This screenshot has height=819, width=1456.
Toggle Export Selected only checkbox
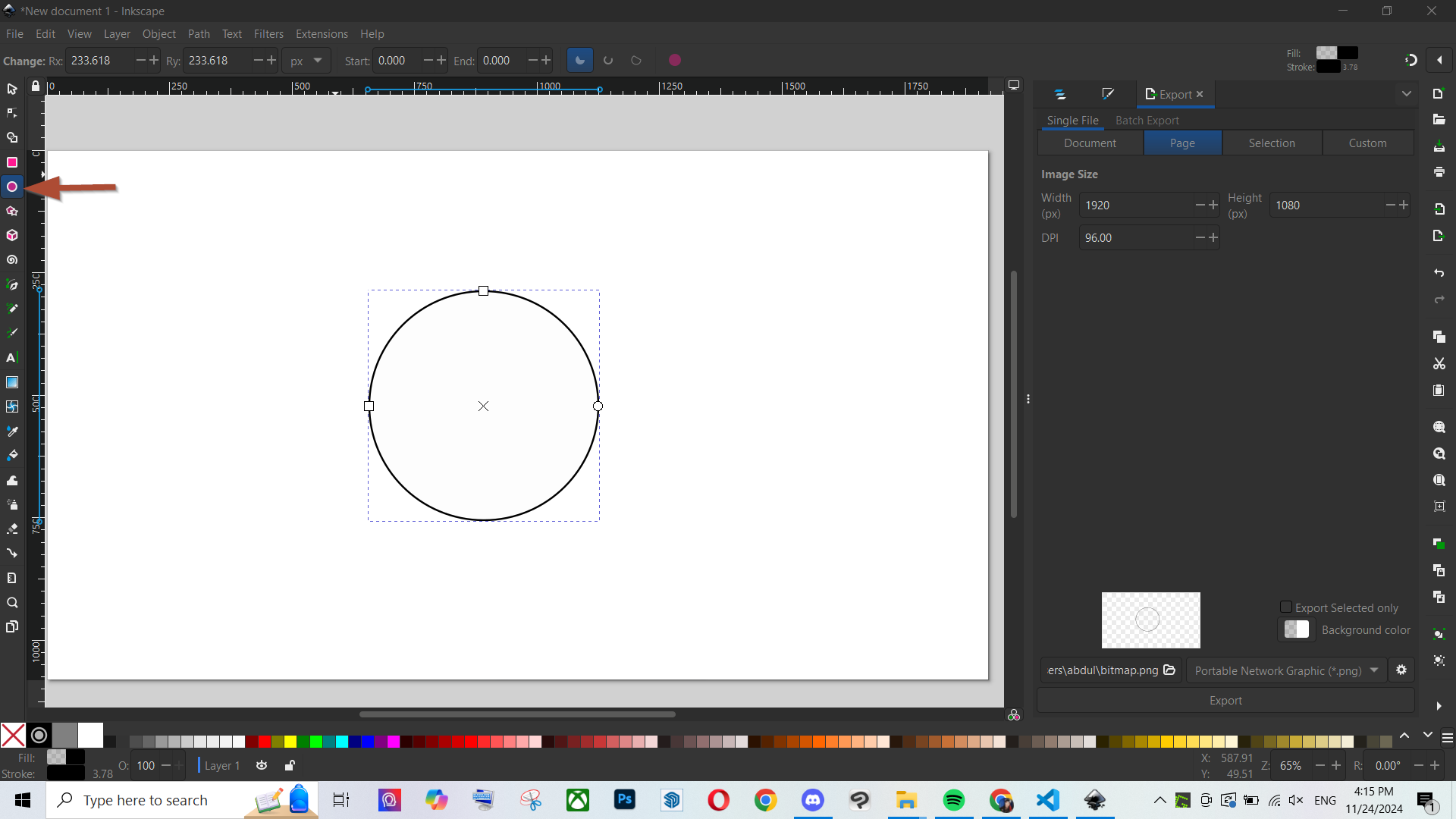tap(1286, 607)
